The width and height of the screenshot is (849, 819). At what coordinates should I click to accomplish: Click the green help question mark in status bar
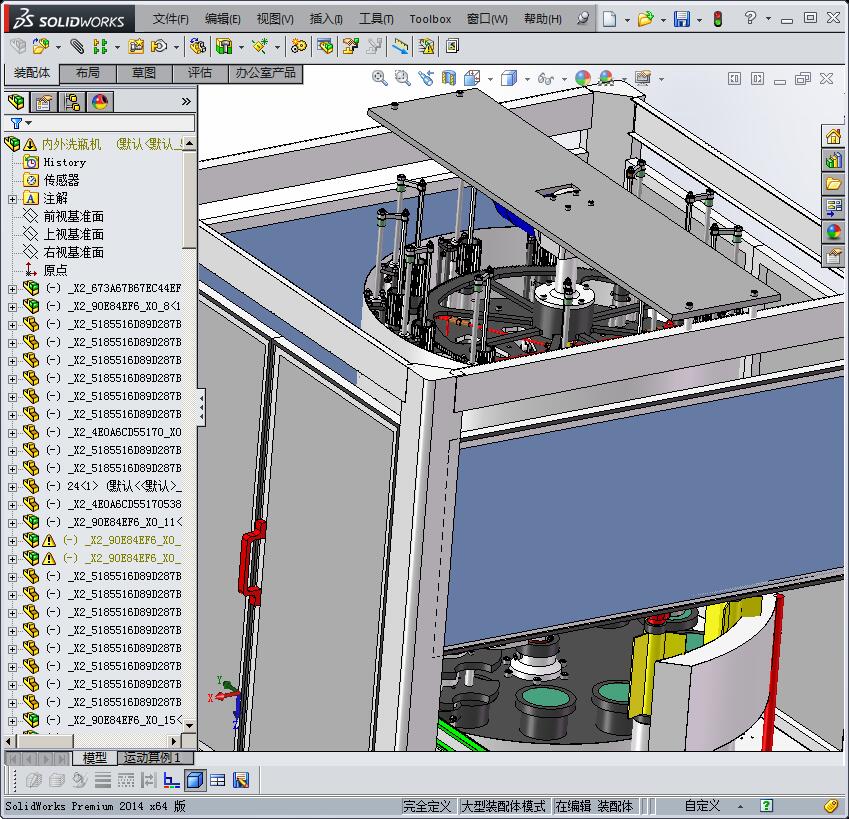click(x=766, y=806)
